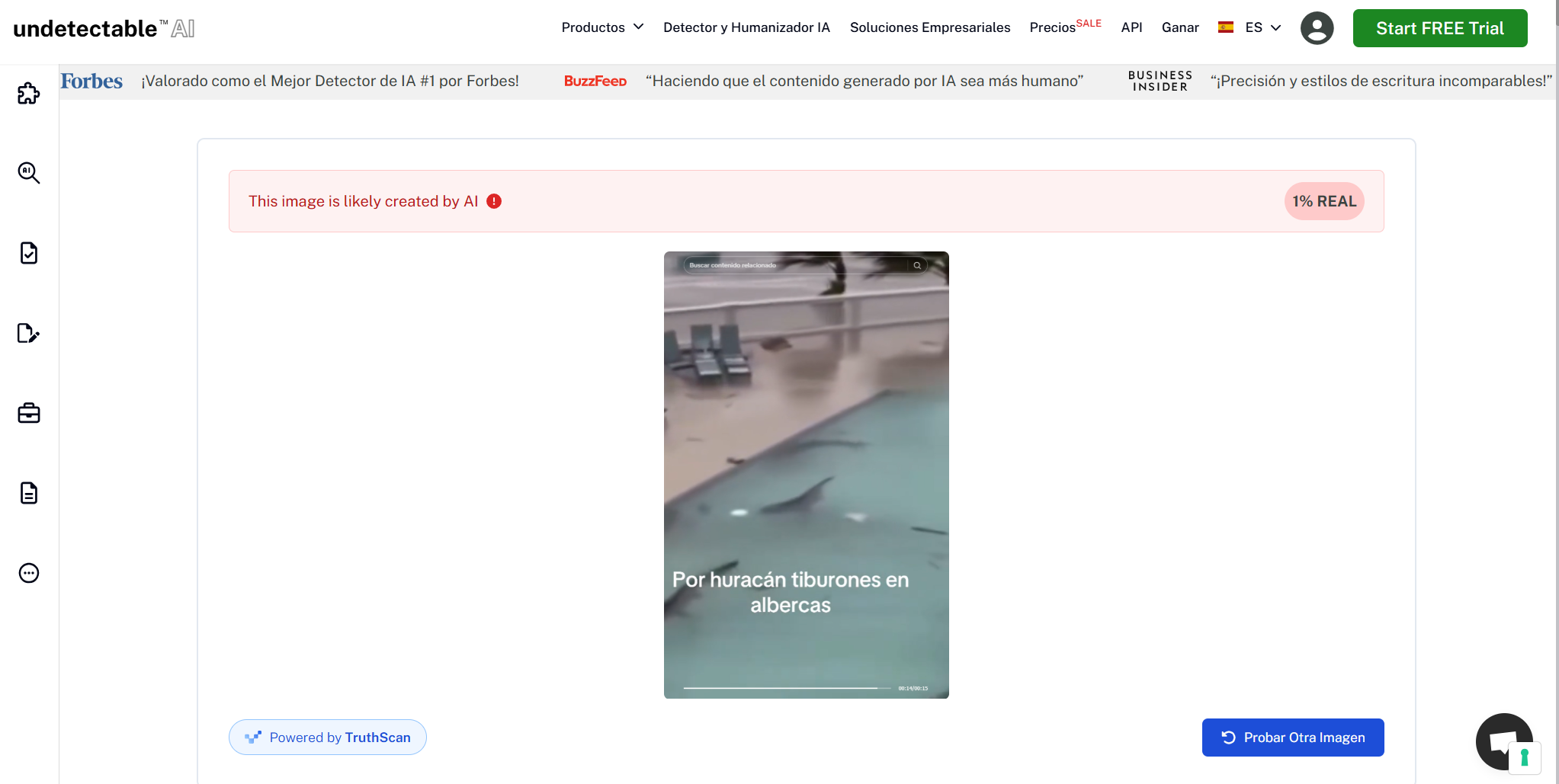Click the undetectable AI logo
1559x784 pixels.
(104, 28)
